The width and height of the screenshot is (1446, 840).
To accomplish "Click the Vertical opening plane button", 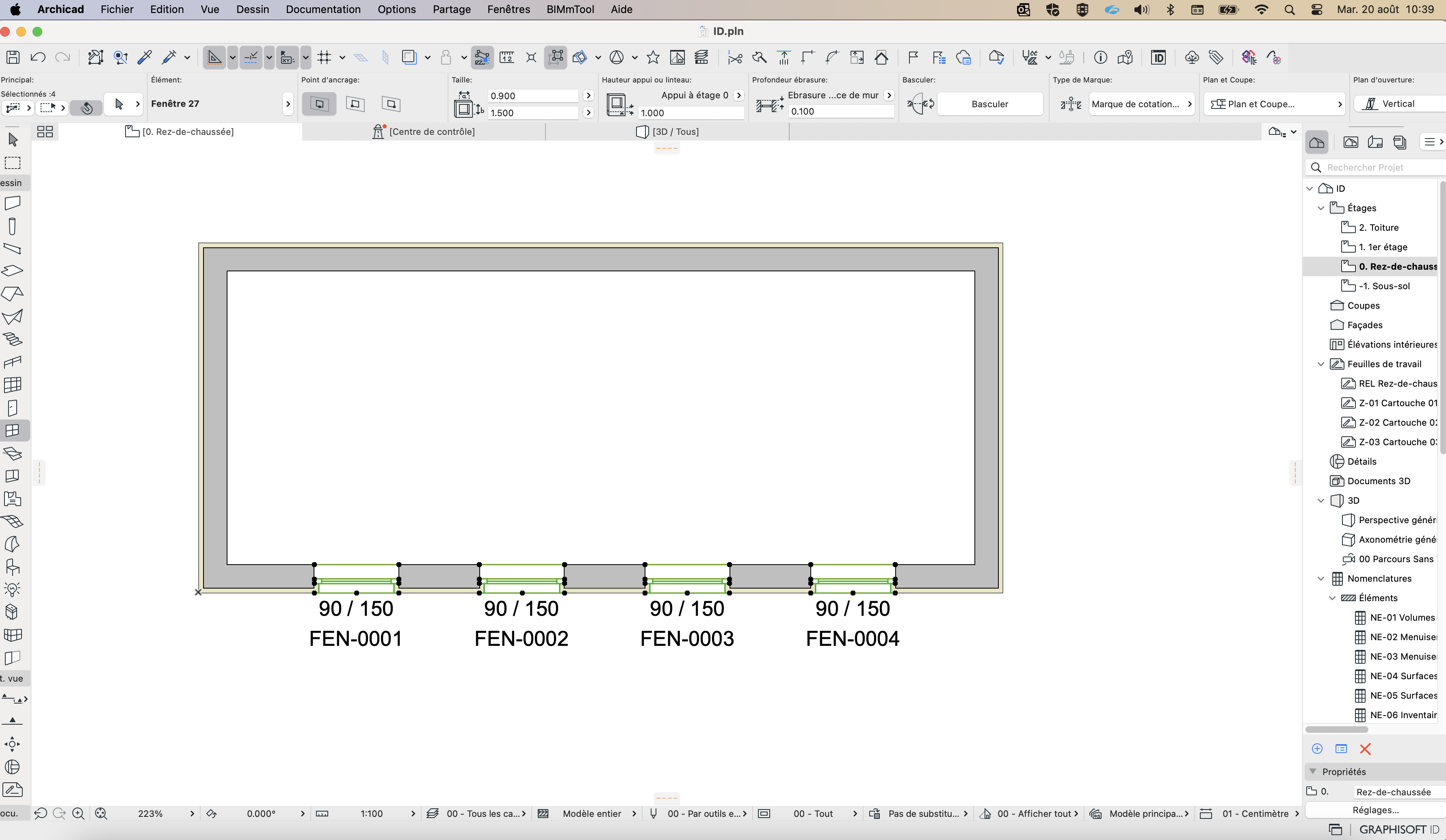I will [1400, 104].
